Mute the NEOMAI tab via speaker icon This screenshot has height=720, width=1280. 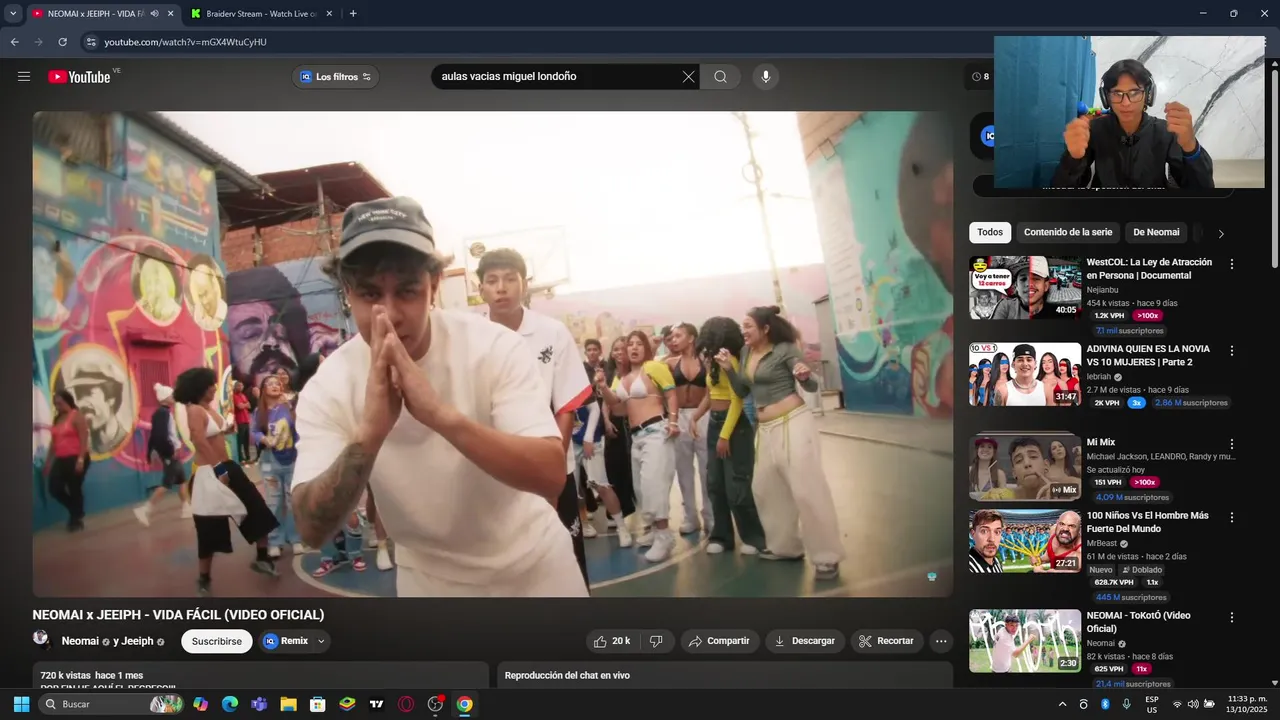click(154, 14)
